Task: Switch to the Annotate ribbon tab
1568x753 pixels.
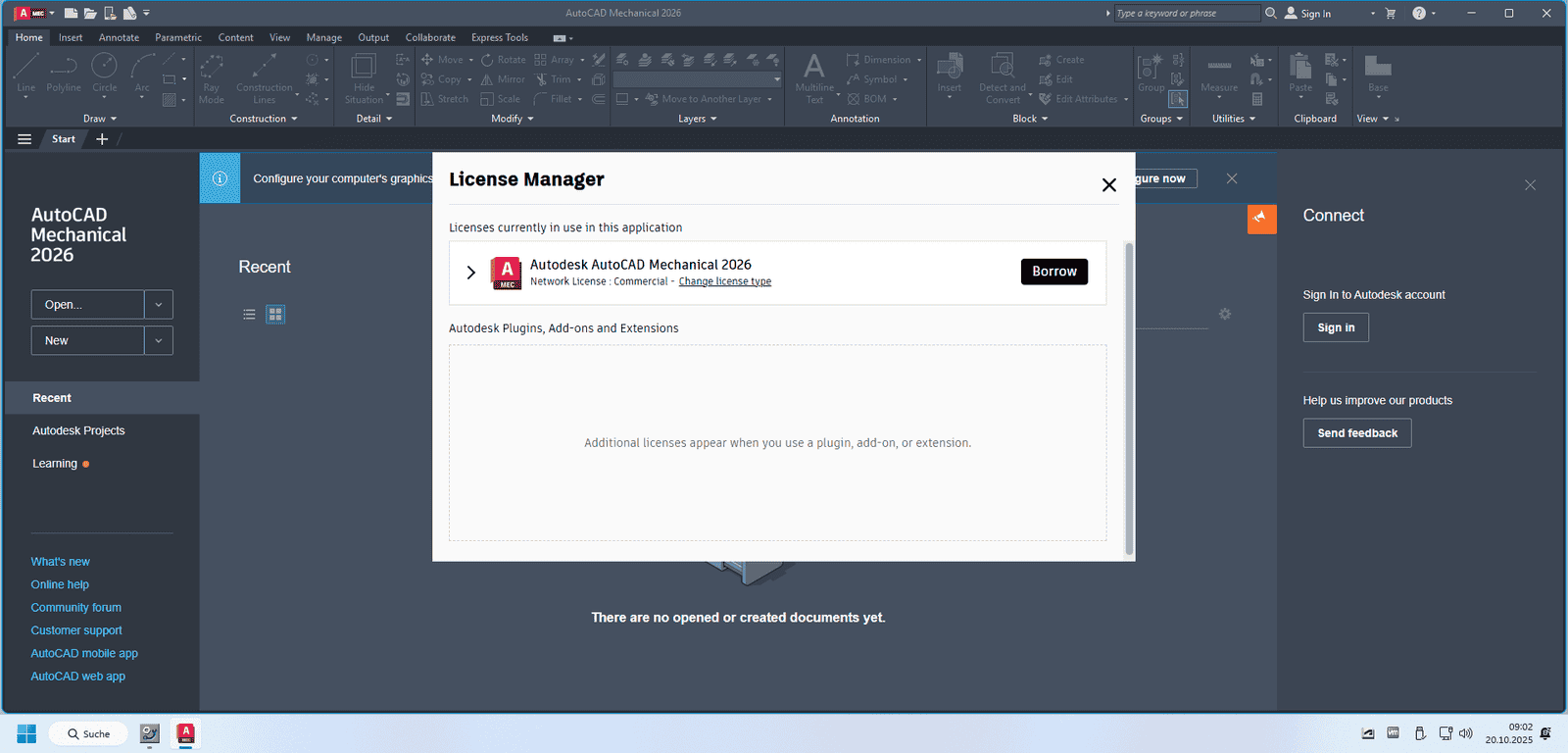Action: tap(119, 37)
